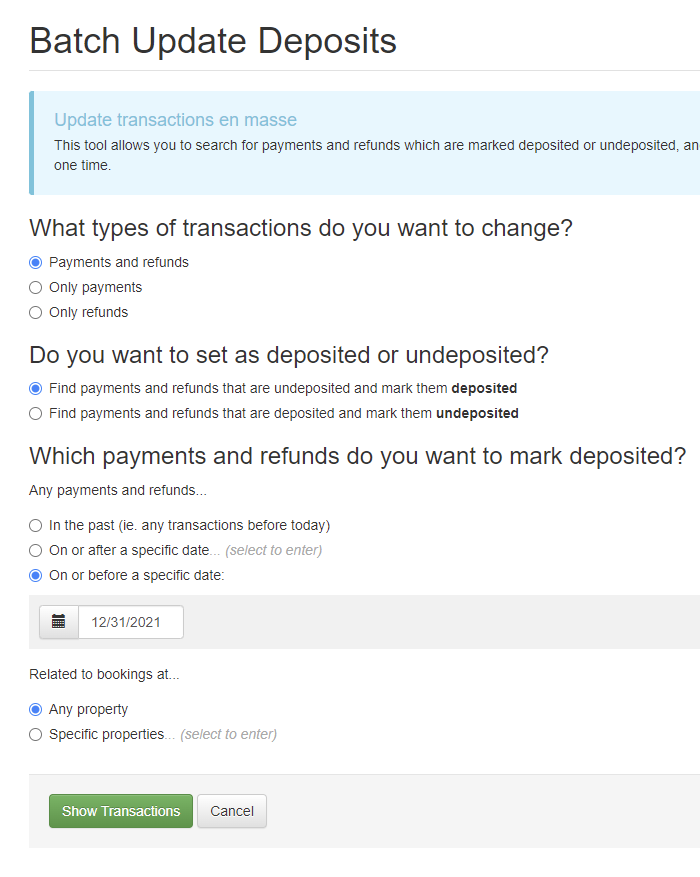Screen dimensions: 700x877
Task: Click the calendar icon beside the date
Action: (59, 622)
